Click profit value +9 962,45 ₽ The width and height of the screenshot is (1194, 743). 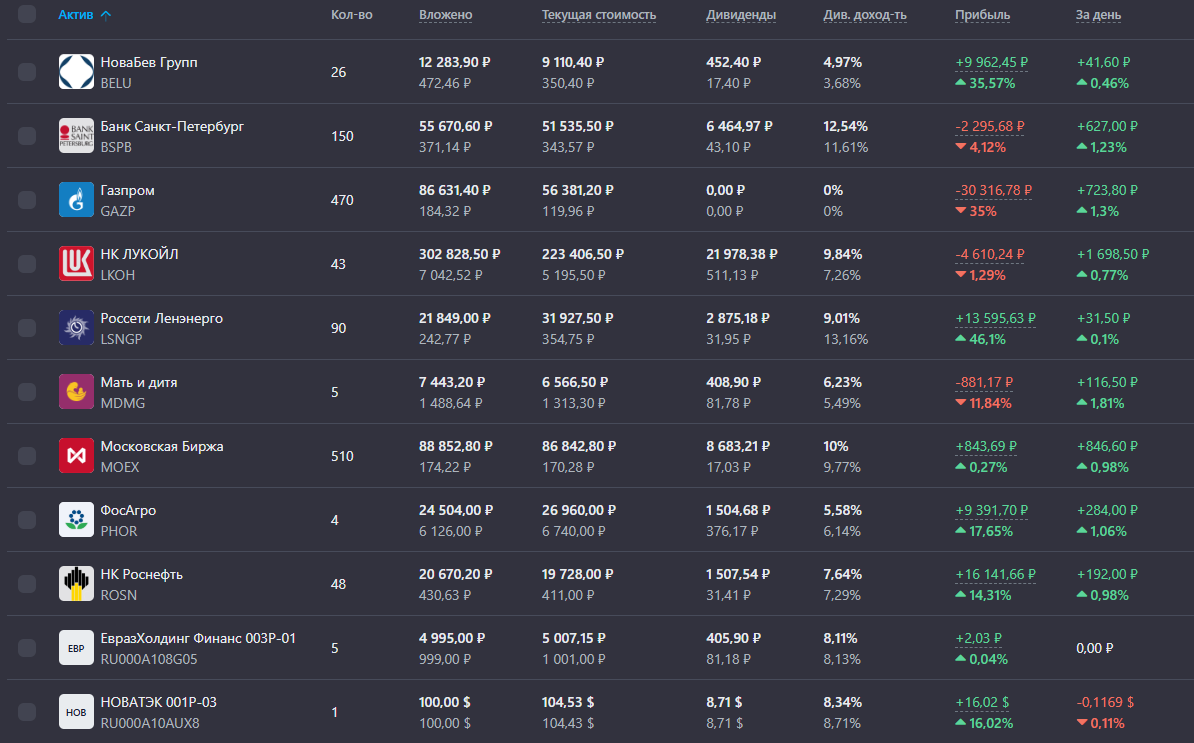991,62
